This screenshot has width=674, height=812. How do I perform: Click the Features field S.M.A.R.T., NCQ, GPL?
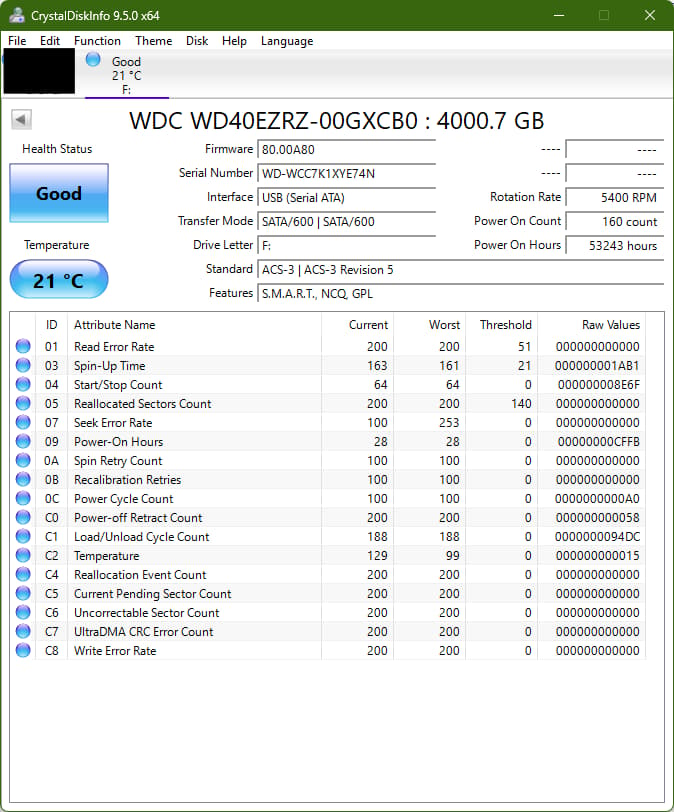pos(460,294)
